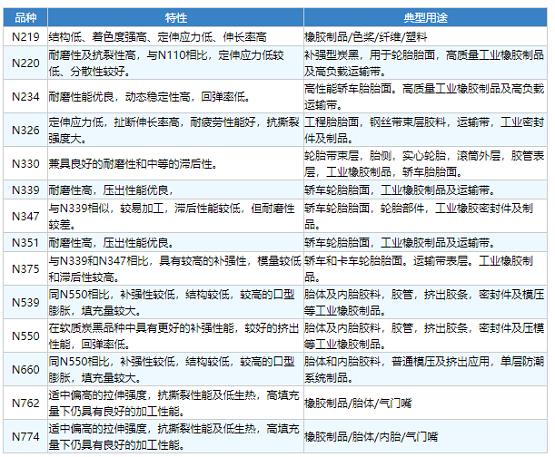The width and height of the screenshot is (555, 457).
Task: Click N762 characteristics starting 适中偏高的拉伸强度
Action: tap(174, 403)
